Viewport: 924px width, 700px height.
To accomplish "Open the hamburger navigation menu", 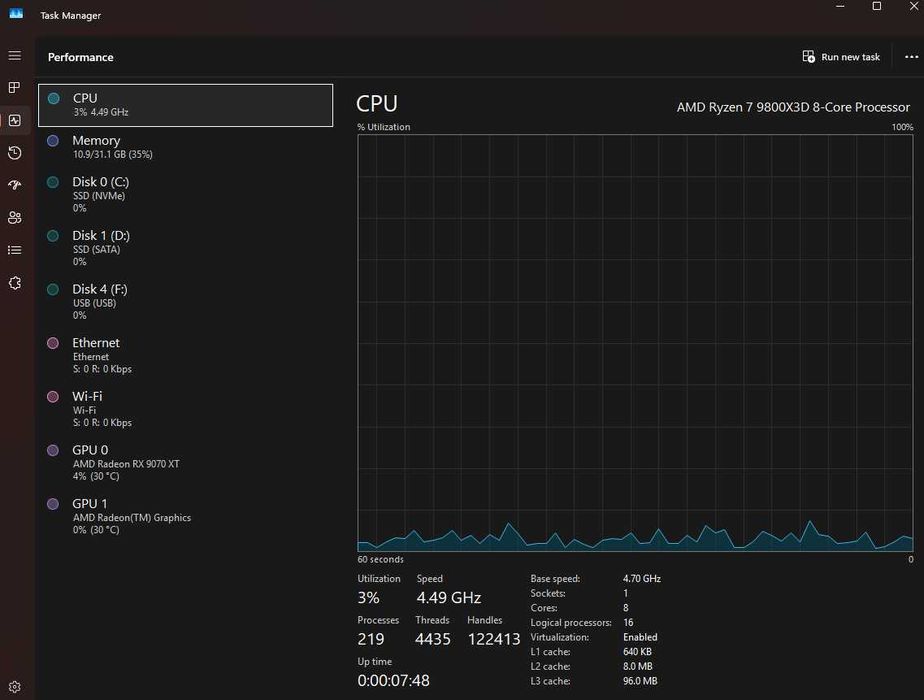I will click(x=15, y=55).
